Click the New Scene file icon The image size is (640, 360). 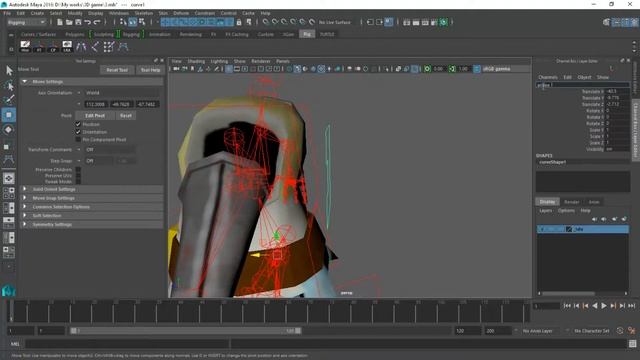click(60, 22)
